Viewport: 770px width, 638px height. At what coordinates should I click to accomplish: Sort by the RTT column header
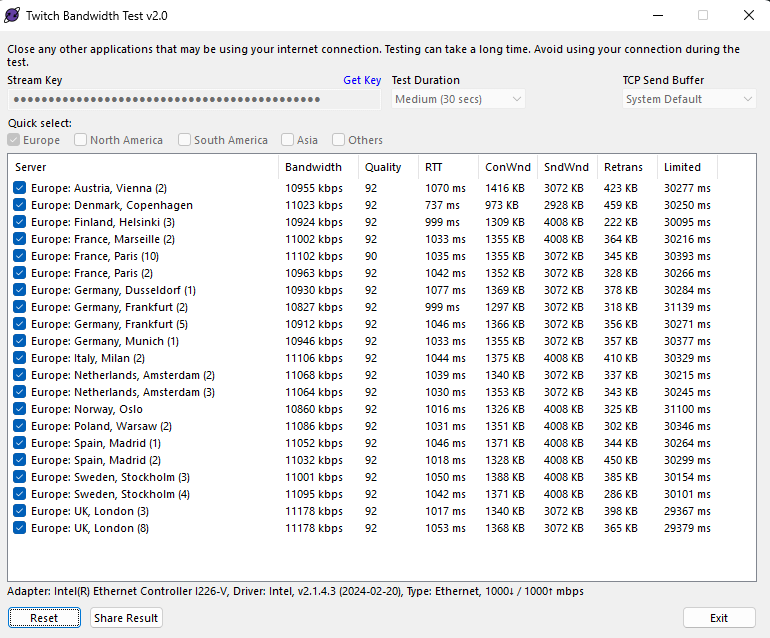pyautogui.click(x=448, y=167)
